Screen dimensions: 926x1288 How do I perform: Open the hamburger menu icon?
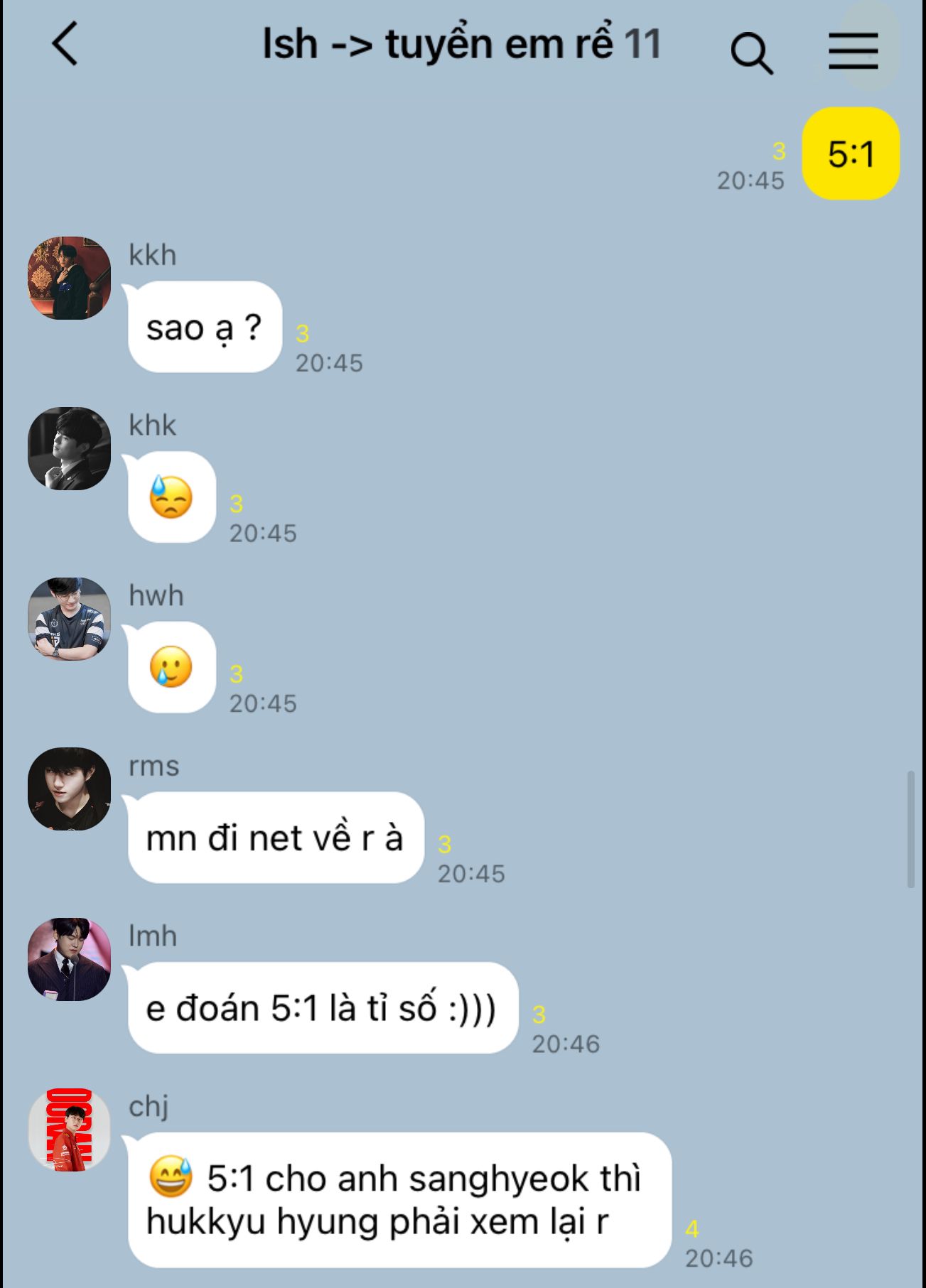(x=853, y=51)
